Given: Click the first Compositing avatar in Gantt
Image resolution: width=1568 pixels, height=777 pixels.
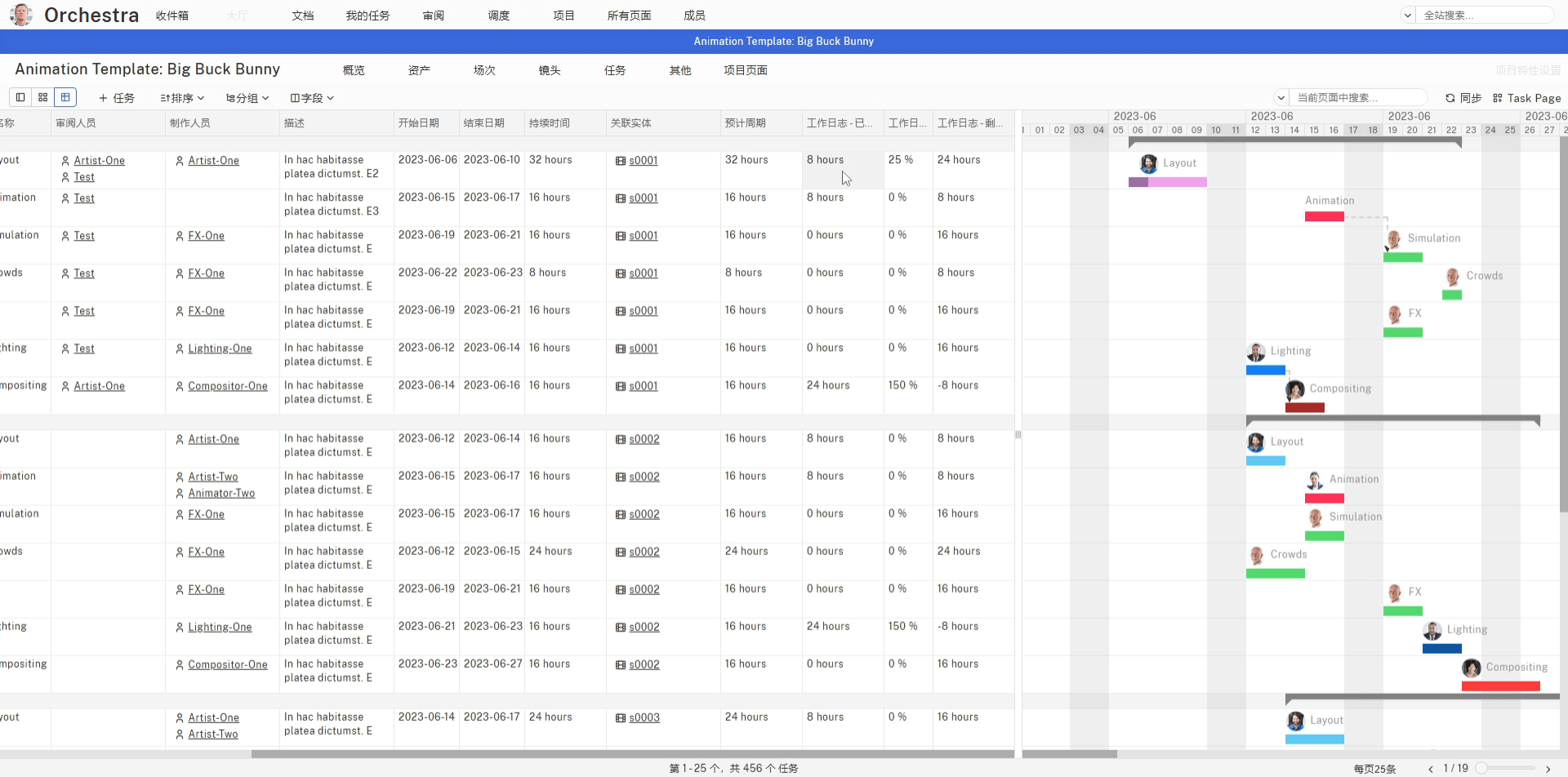Looking at the screenshot, I should pos(1295,389).
